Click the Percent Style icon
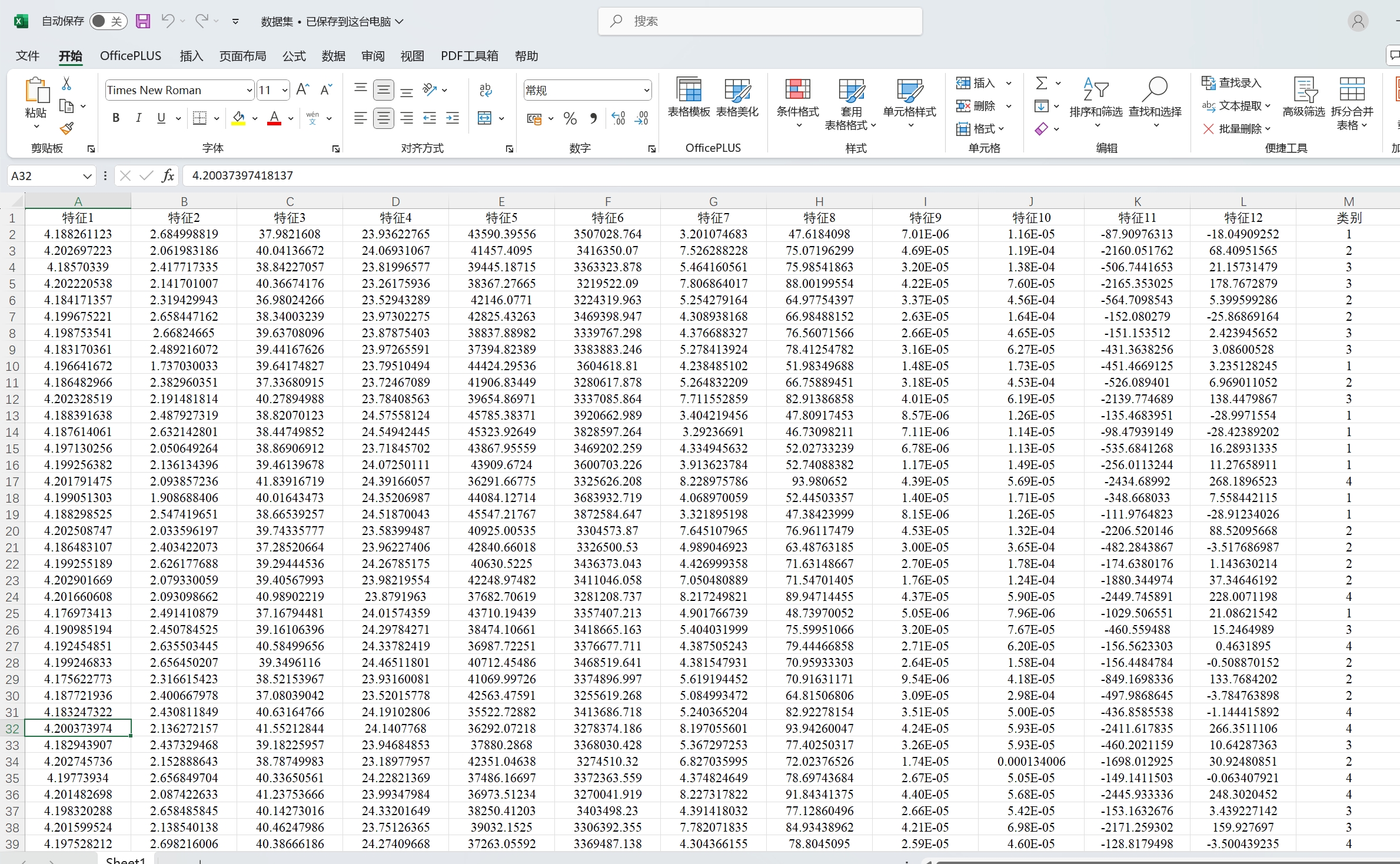The height and width of the screenshot is (864, 1400). pyautogui.click(x=570, y=118)
